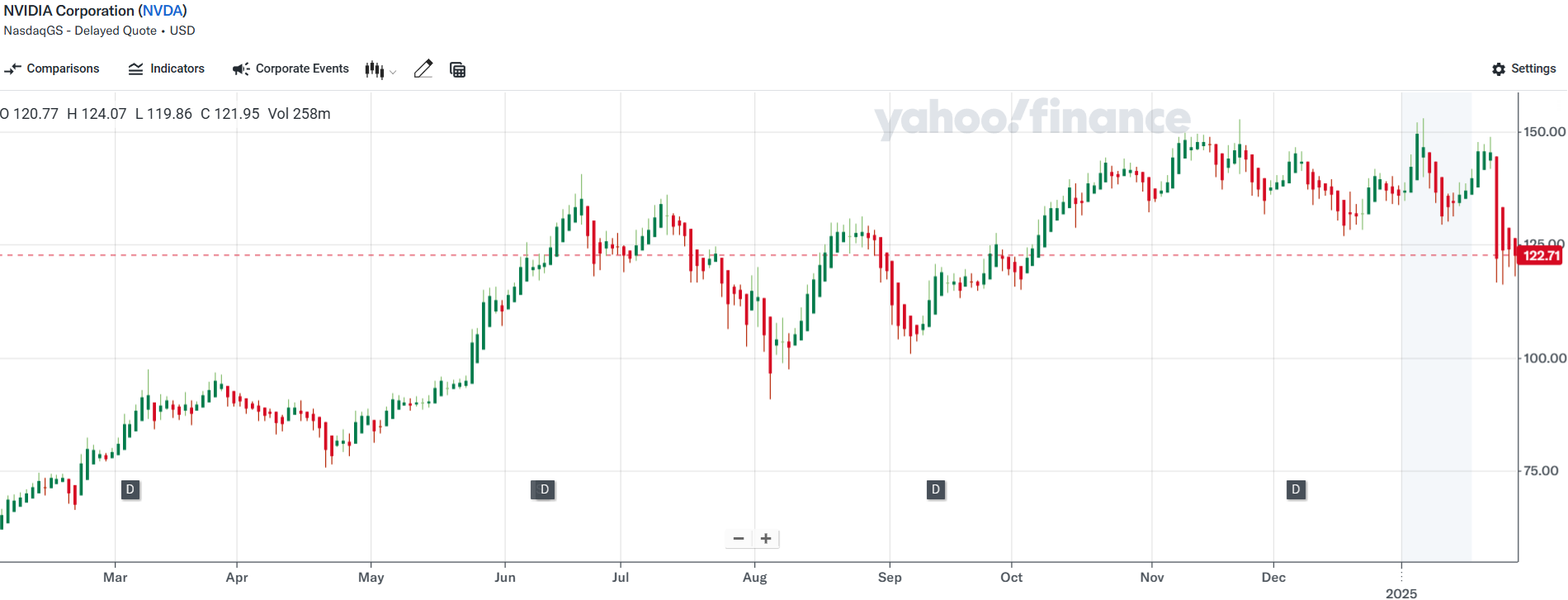Viewport: 1568px width, 600px height.
Task: Expand the chart type chevron
Action: (x=393, y=73)
